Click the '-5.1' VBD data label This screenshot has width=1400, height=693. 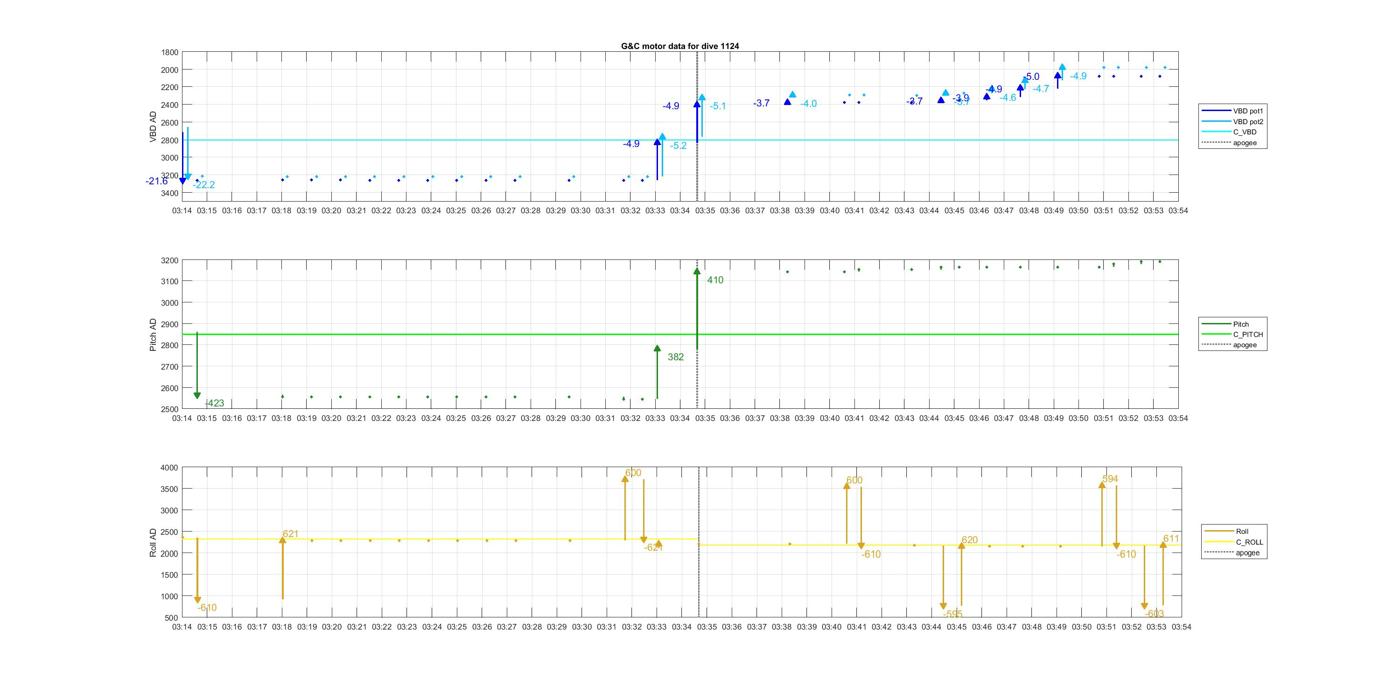(718, 106)
